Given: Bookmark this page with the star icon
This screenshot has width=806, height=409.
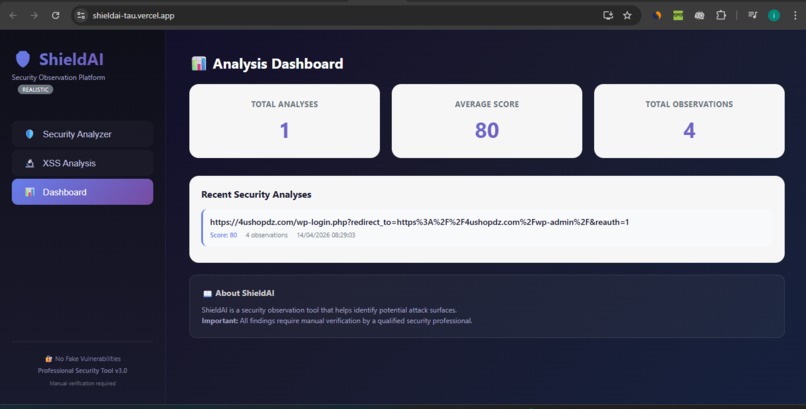Looking at the screenshot, I should (627, 15).
